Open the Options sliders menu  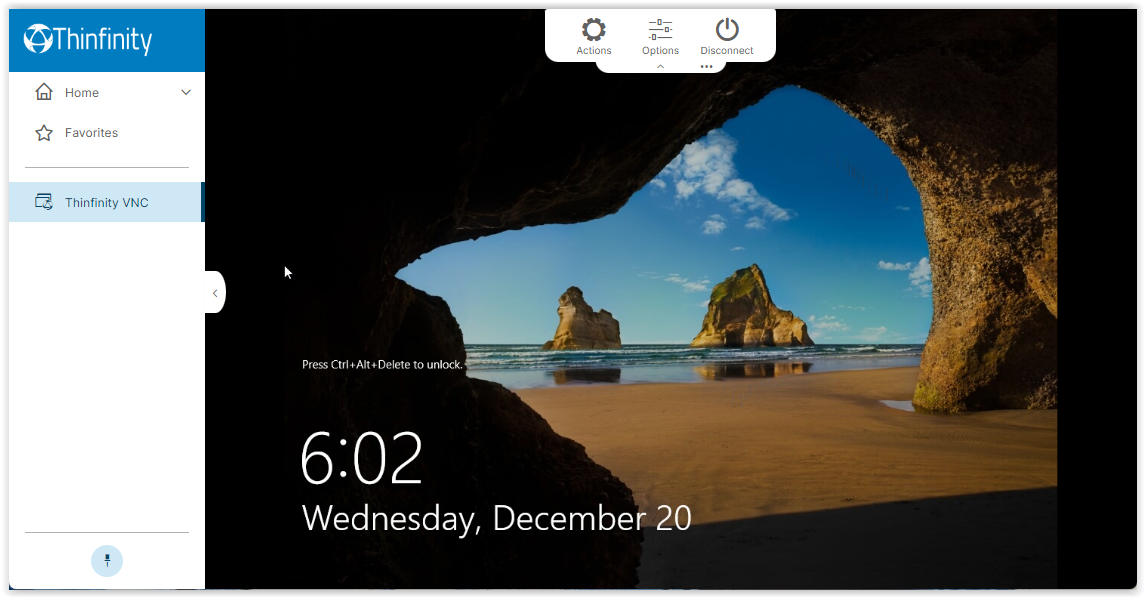click(660, 36)
